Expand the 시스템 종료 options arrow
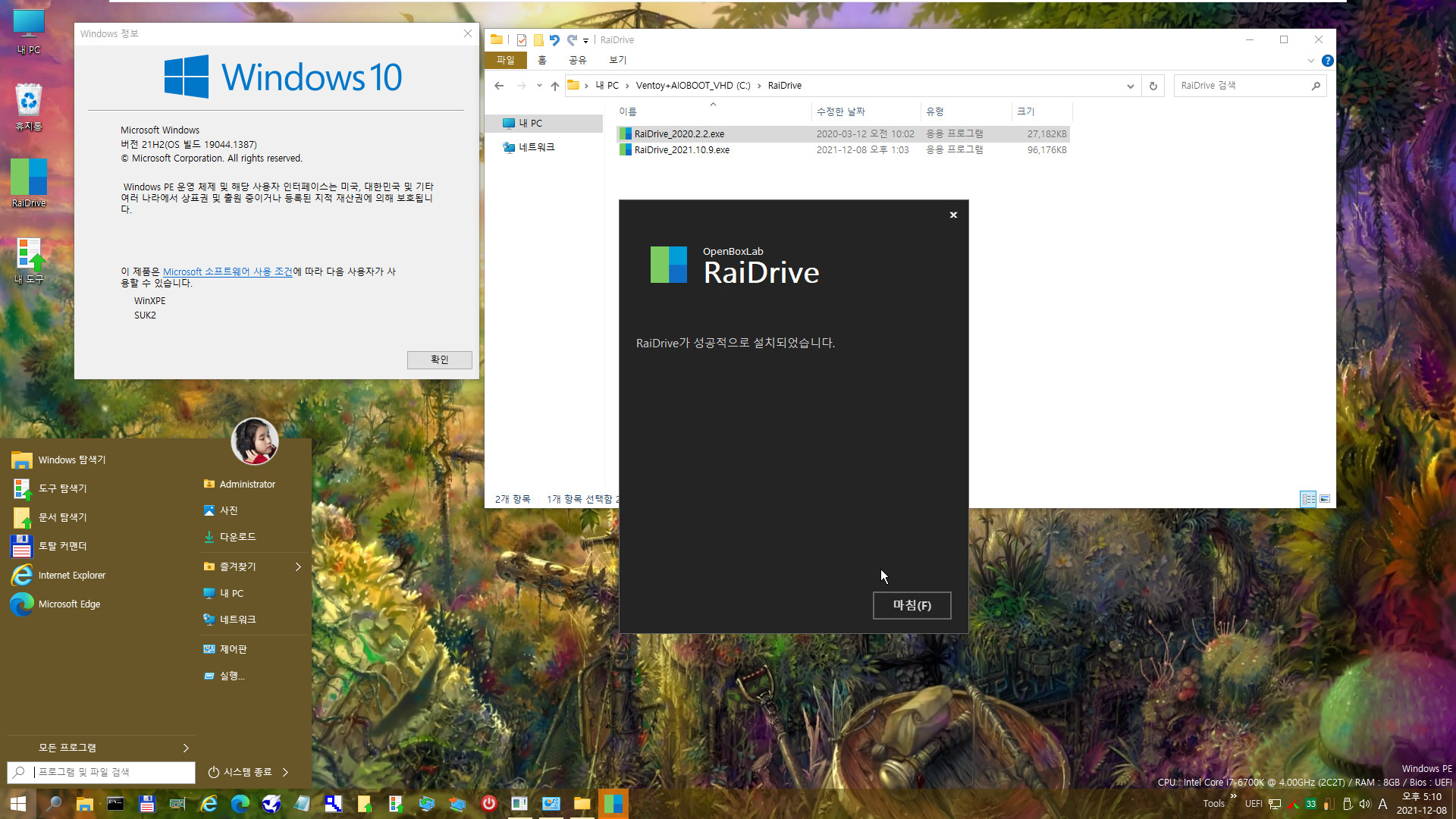This screenshot has height=819, width=1456. pos(286,772)
